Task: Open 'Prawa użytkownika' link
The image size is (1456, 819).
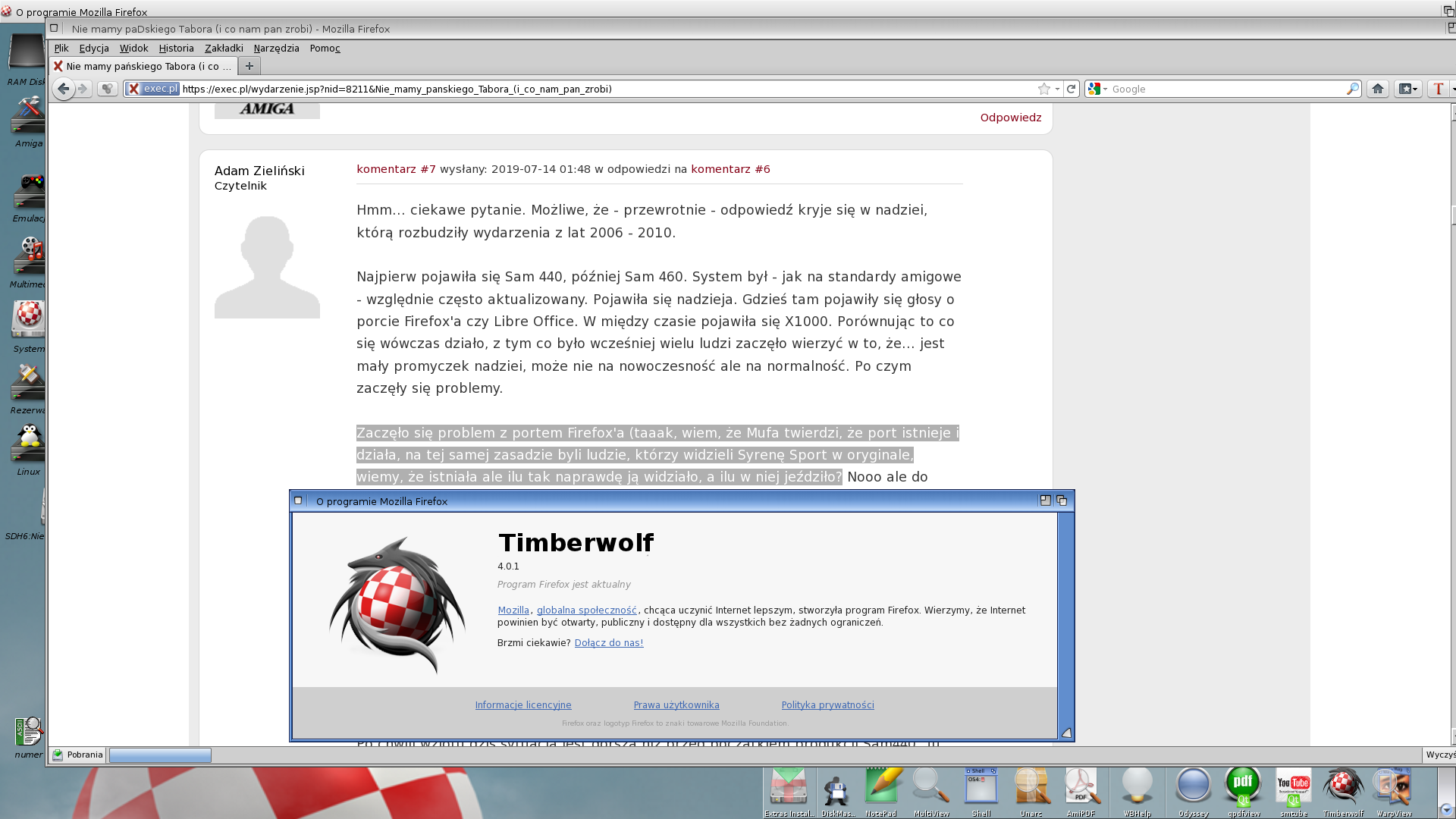Action: tap(676, 704)
